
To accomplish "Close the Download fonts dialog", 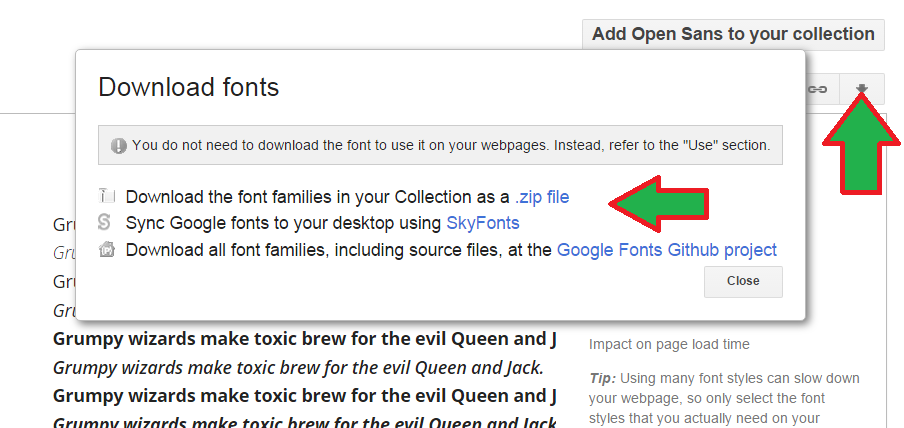I will tap(742, 281).
